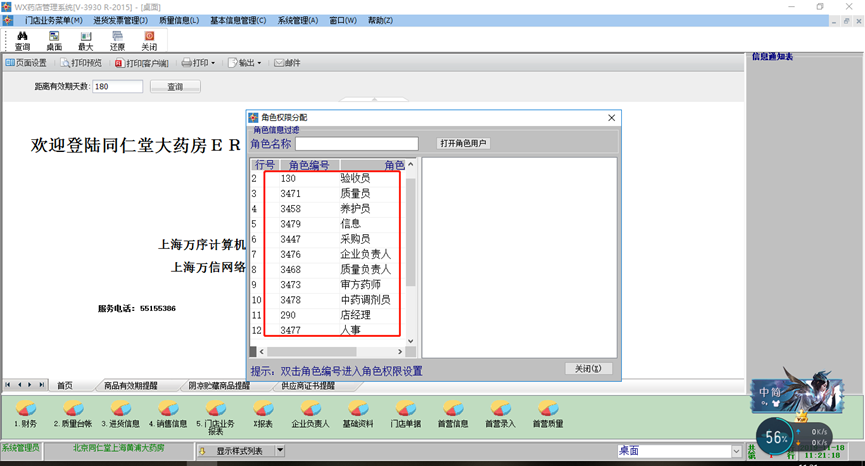Click the 打开角色用户 button
The image size is (865, 466).
tap(463, 143)
